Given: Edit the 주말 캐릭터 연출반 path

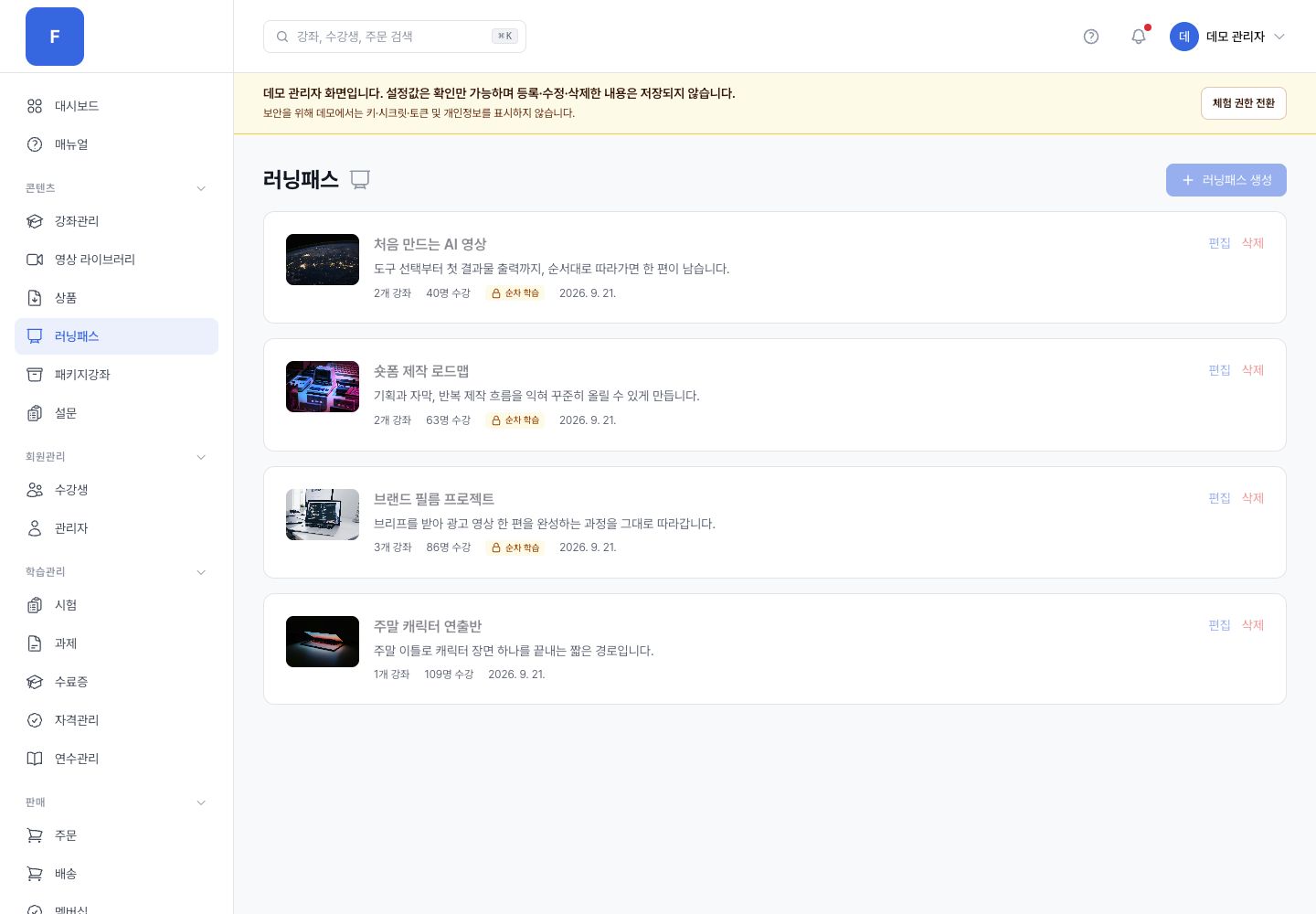Looking at the screenshot, I should coord(1219,625).
